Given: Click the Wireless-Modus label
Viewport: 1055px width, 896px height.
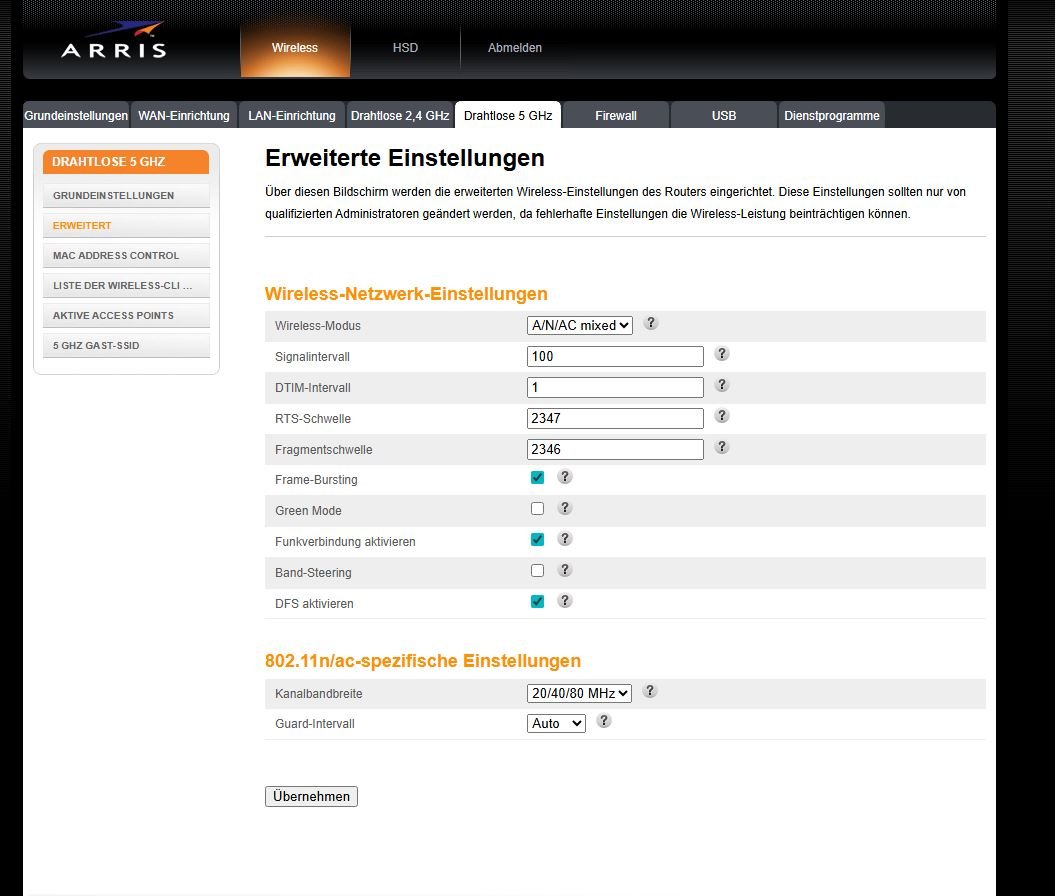Looking at the screenshot, I should [x=318, y=326].
